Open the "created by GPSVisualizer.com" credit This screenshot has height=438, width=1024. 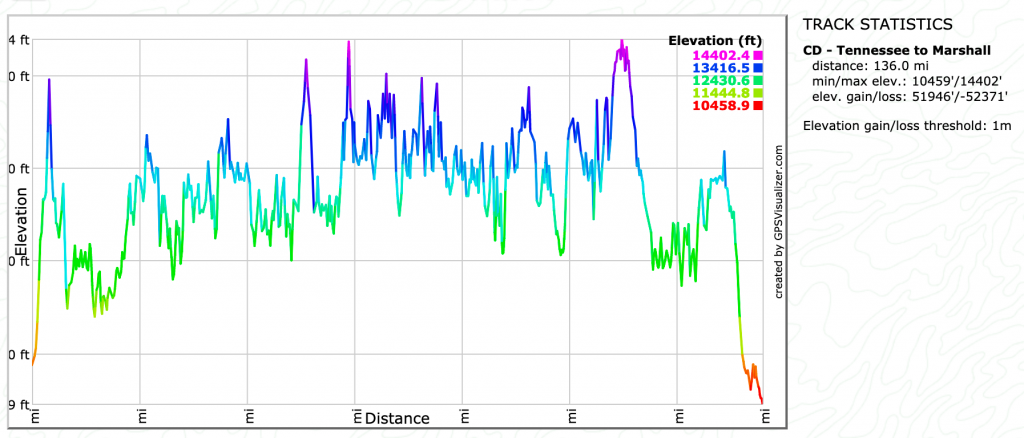(x=778, y=221)
